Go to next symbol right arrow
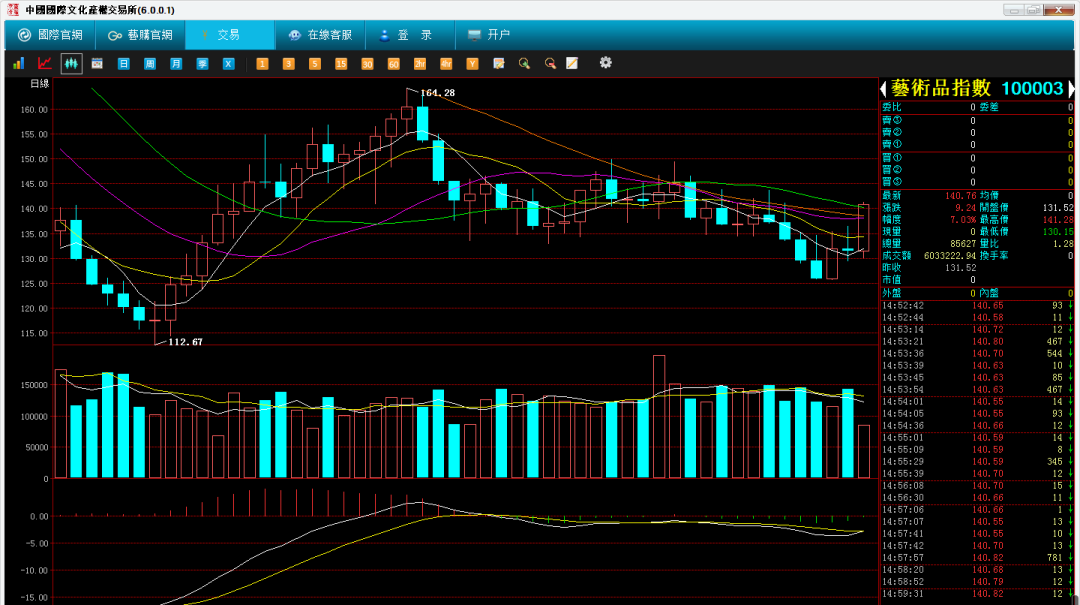The width and height of the screenshot is (1080, 605). pyautogui.click(x=1071, y=88)
